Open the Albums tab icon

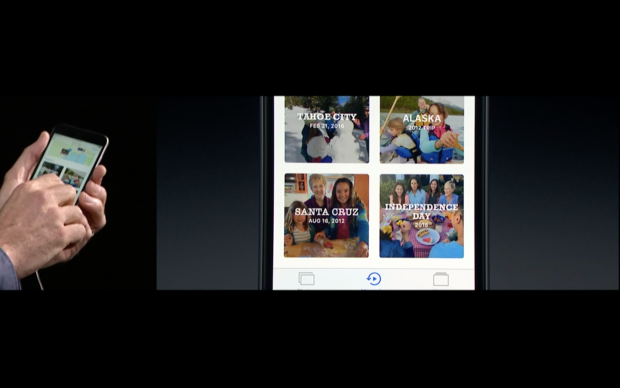click(441, 279)
